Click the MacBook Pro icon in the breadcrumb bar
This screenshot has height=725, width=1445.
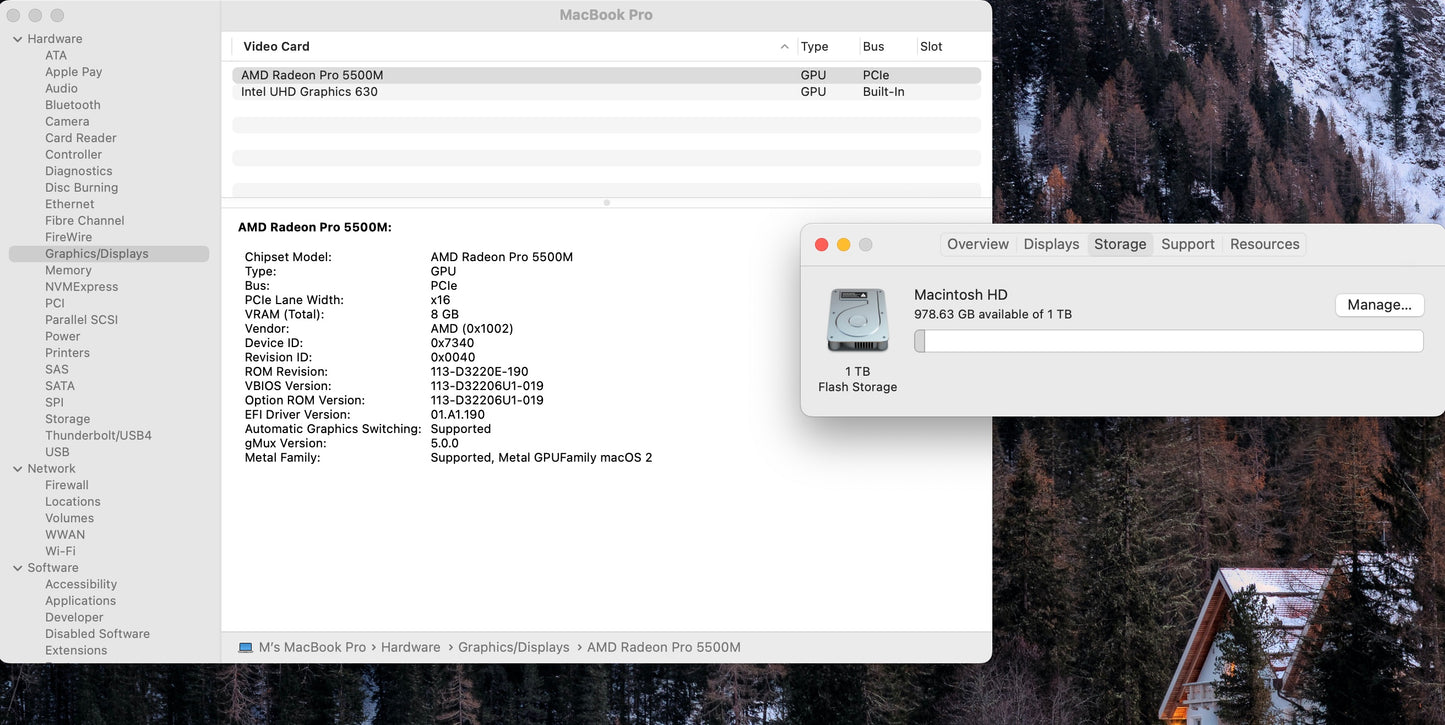245,647
